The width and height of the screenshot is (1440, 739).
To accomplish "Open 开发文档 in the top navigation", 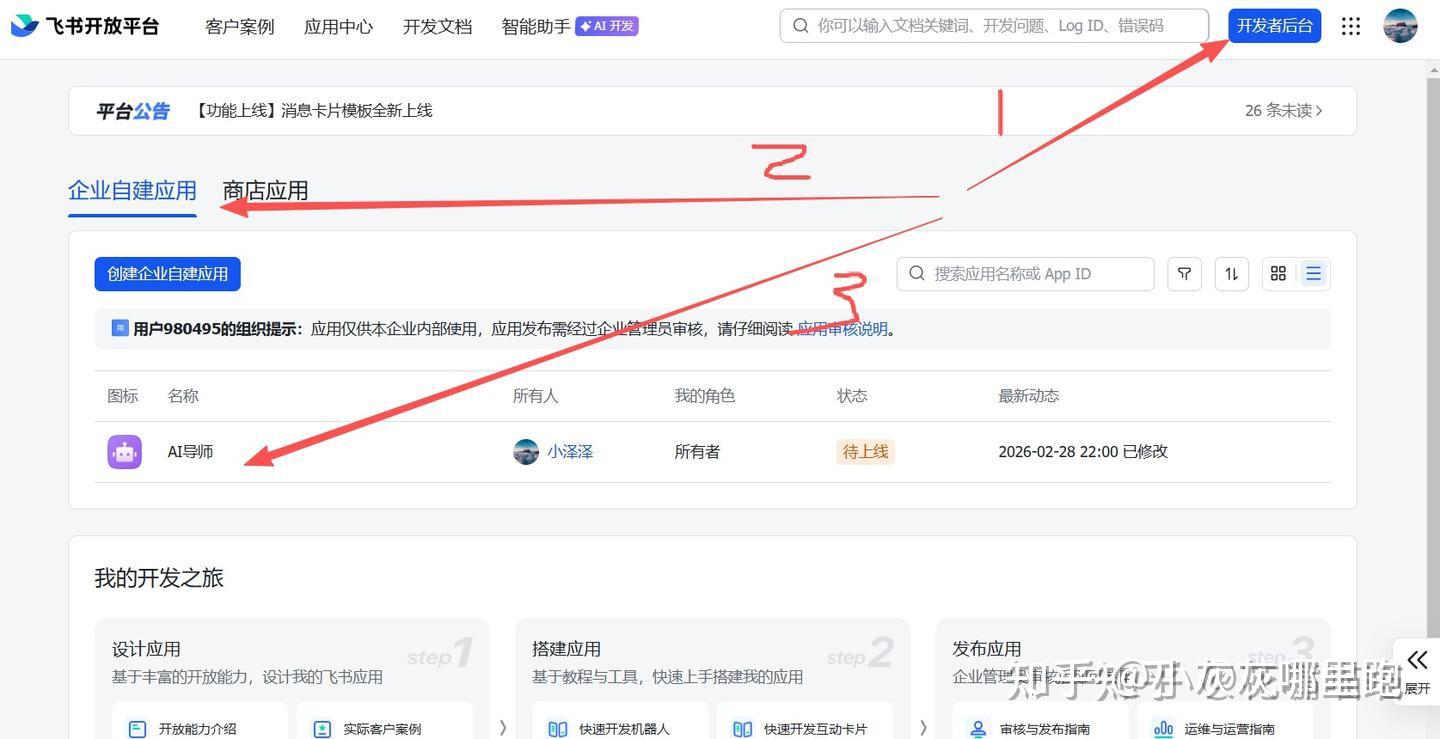I will click(x=438, y=27).
